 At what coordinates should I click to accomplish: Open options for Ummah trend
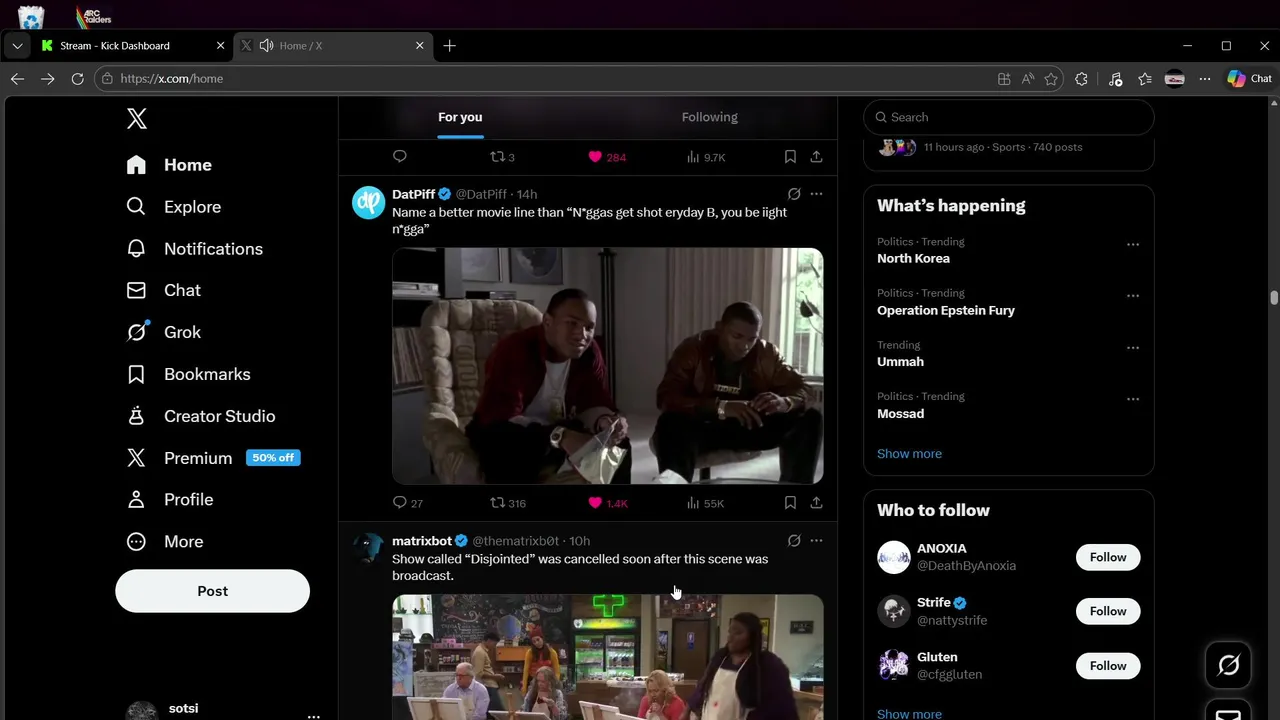pyautogui.click(x=1133, y=348)
